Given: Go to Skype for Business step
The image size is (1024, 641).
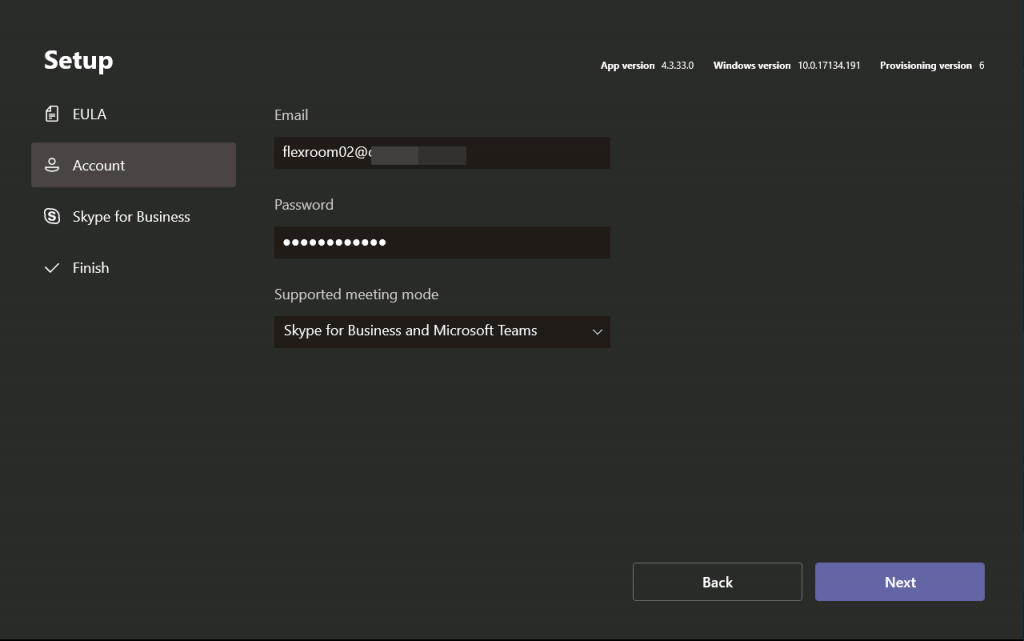Looking at the screenshot, I should click(133, 216).
